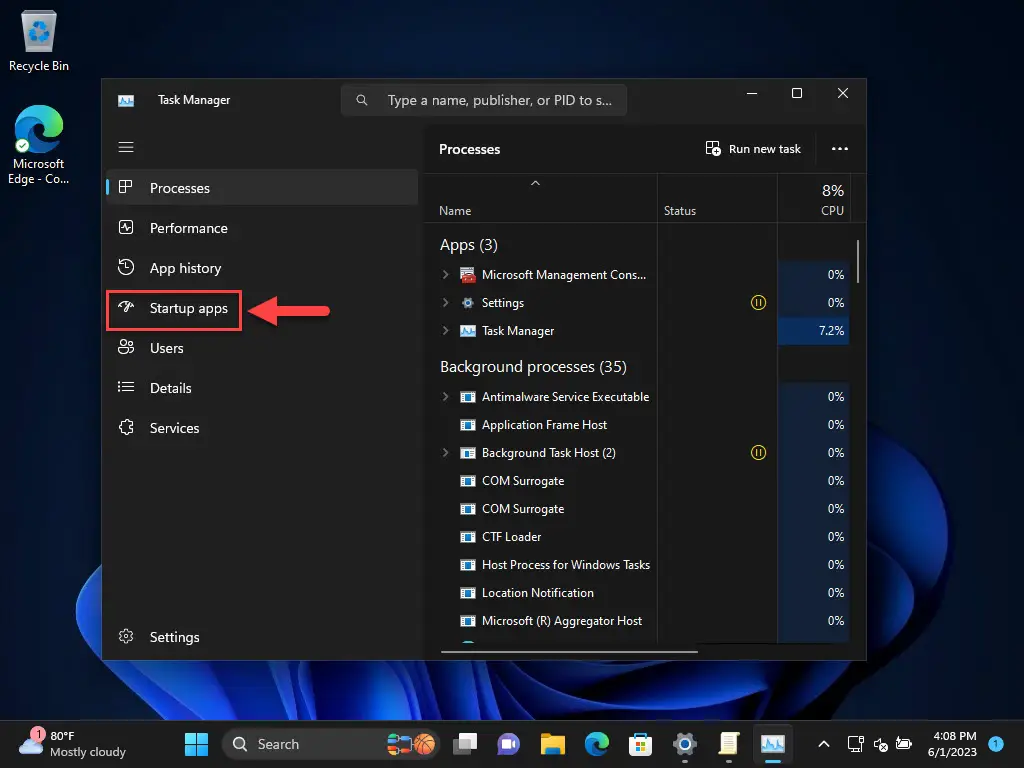Click the Task Manager icon in Apps list
The width and height of the screenshot is (1024, 768).
click(x=468, y=331)
